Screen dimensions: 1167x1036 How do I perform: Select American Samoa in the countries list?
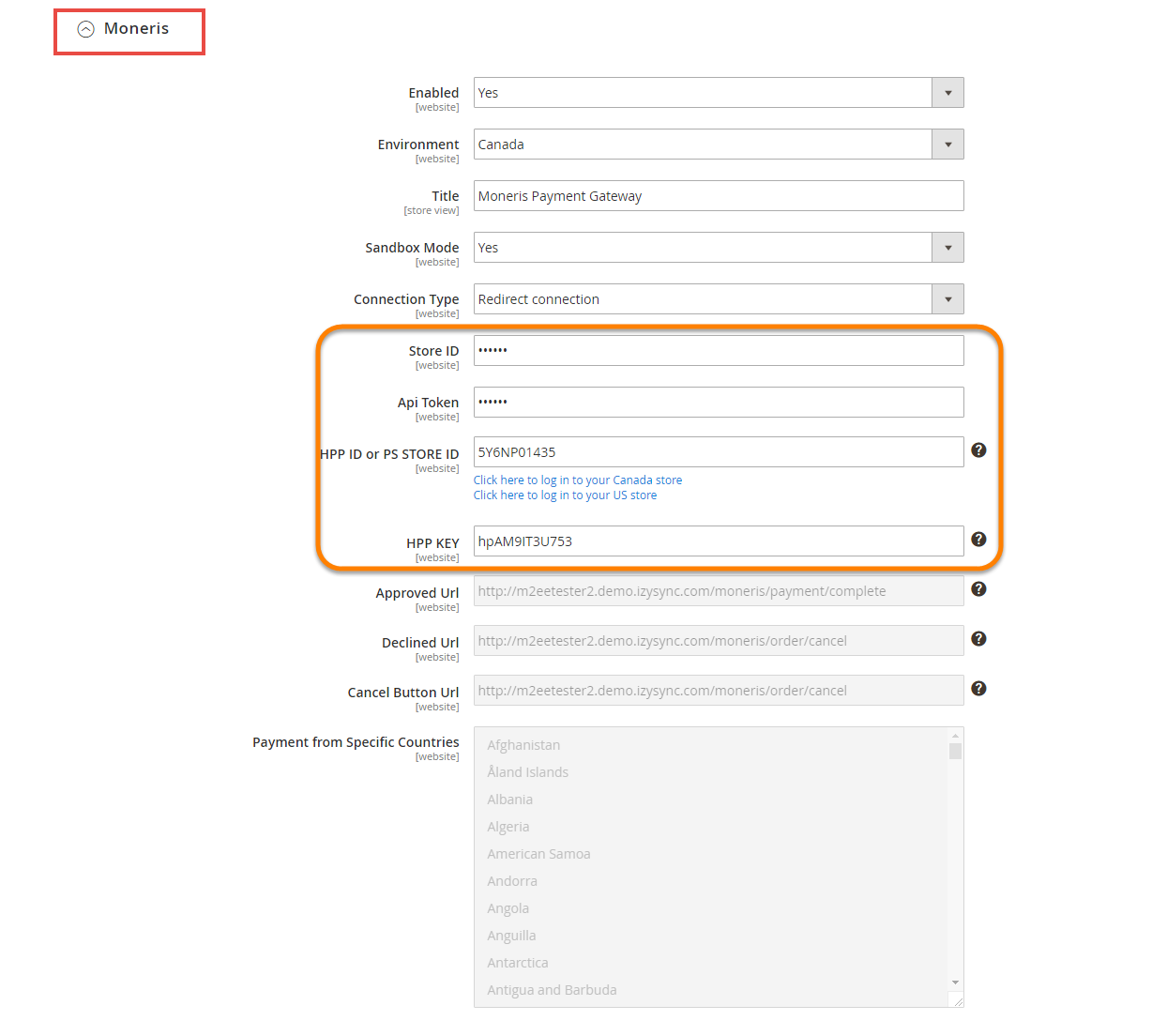click(x=538, y=854)
